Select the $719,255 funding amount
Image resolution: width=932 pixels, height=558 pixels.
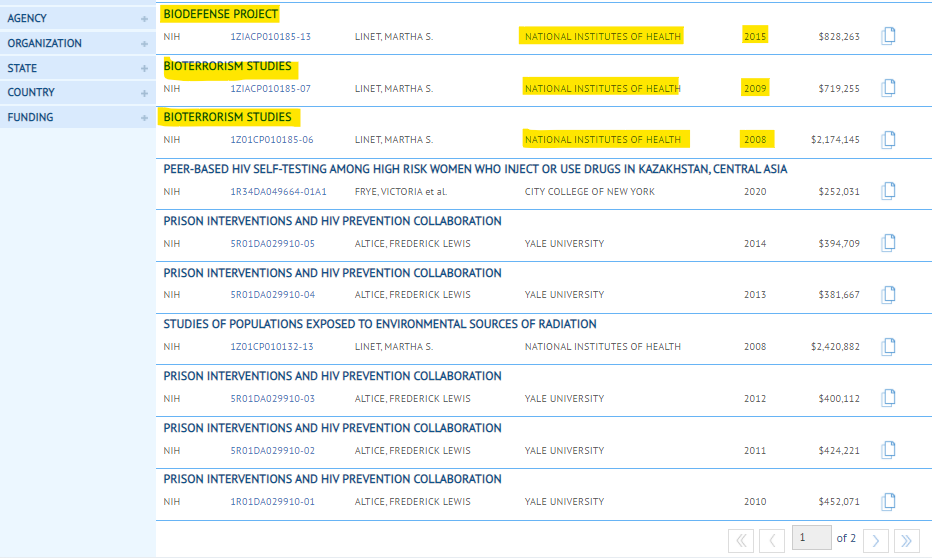point(839,89)
